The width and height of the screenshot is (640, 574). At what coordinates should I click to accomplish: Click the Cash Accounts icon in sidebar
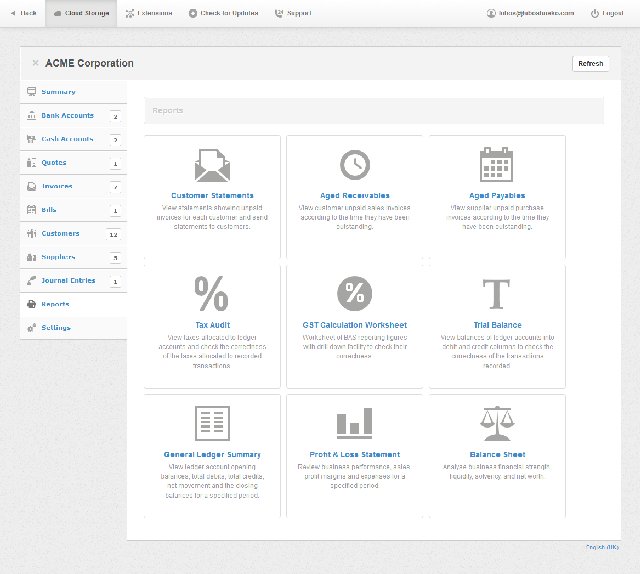(x=31, y=139)
